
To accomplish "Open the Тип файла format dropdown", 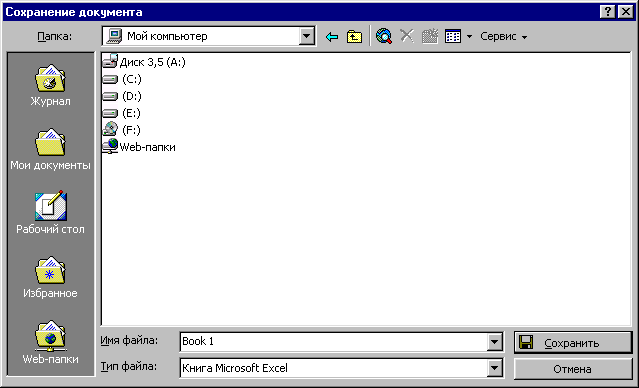I will pos(494,368).
